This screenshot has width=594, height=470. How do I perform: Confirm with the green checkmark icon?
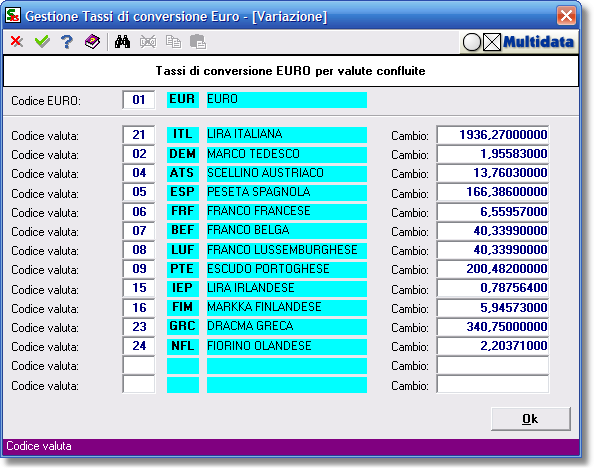[42, 41]
